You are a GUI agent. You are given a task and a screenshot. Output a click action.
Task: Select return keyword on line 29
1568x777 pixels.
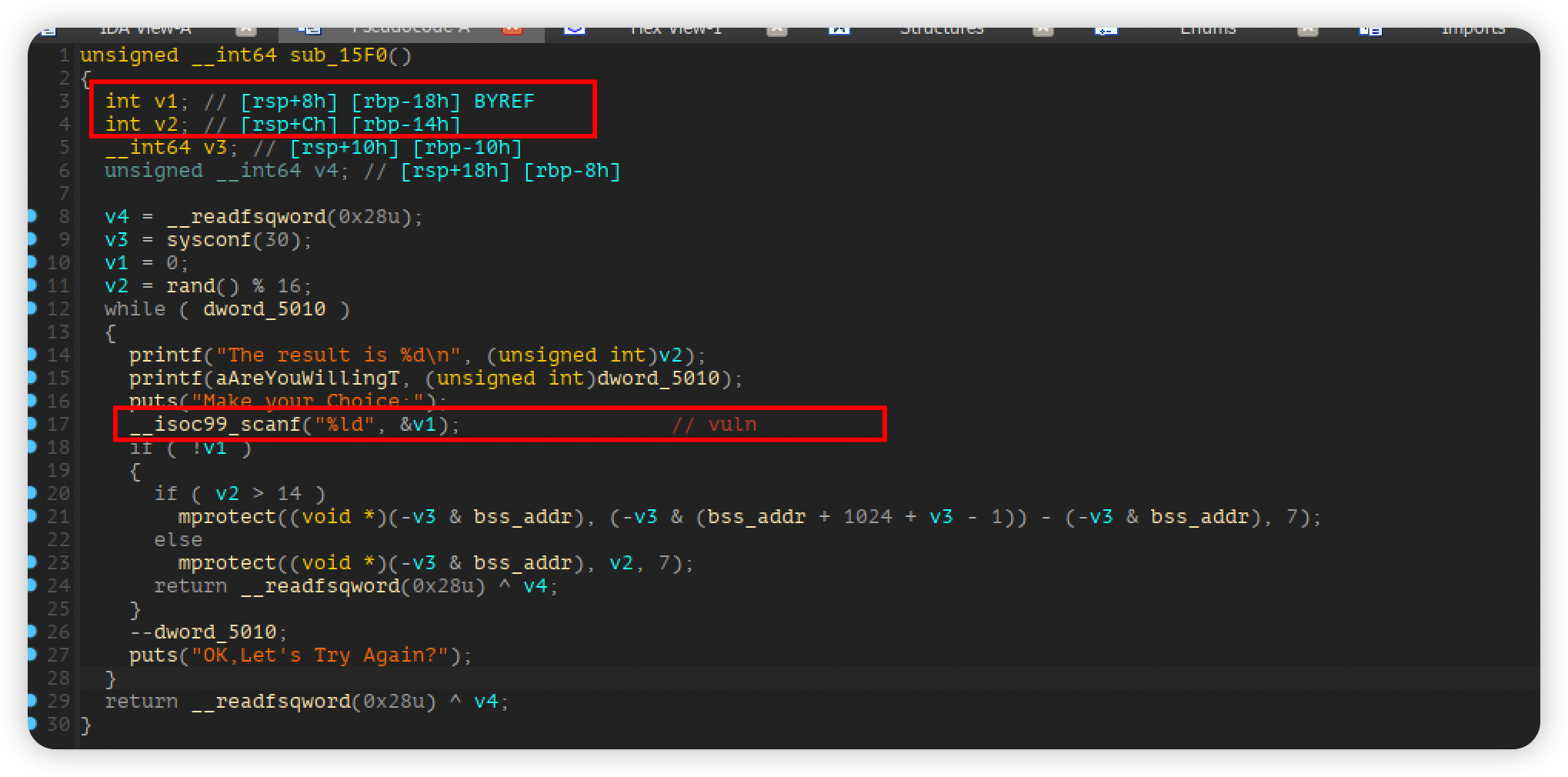[x=142, y=702]
